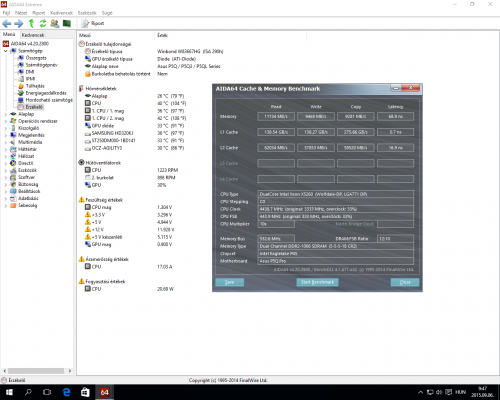Select the IPMI tree item icon
Screen dimensions: 500x400
click(21, 79)
